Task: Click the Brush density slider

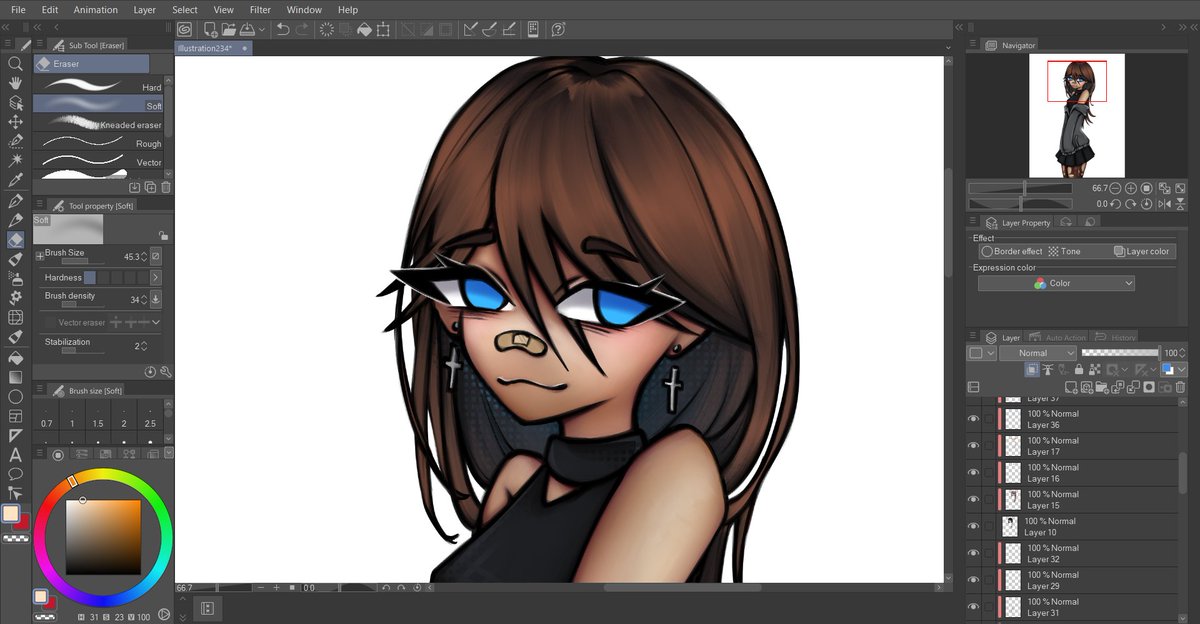Action: 82,305
